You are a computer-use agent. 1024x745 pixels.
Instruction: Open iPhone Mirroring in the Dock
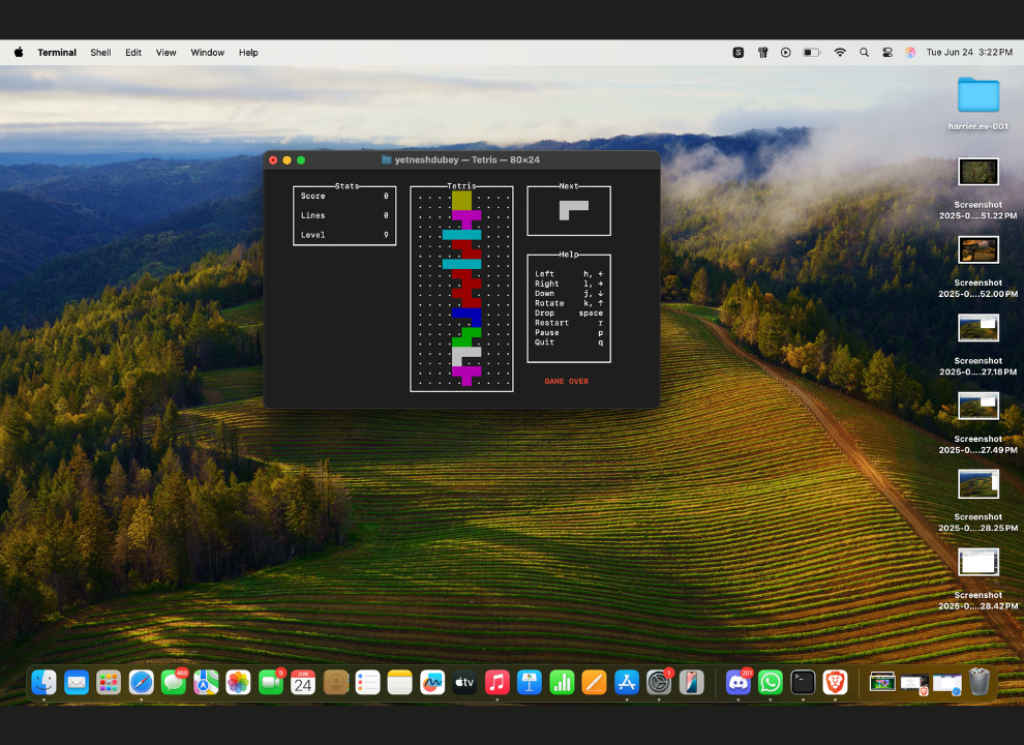691,683
